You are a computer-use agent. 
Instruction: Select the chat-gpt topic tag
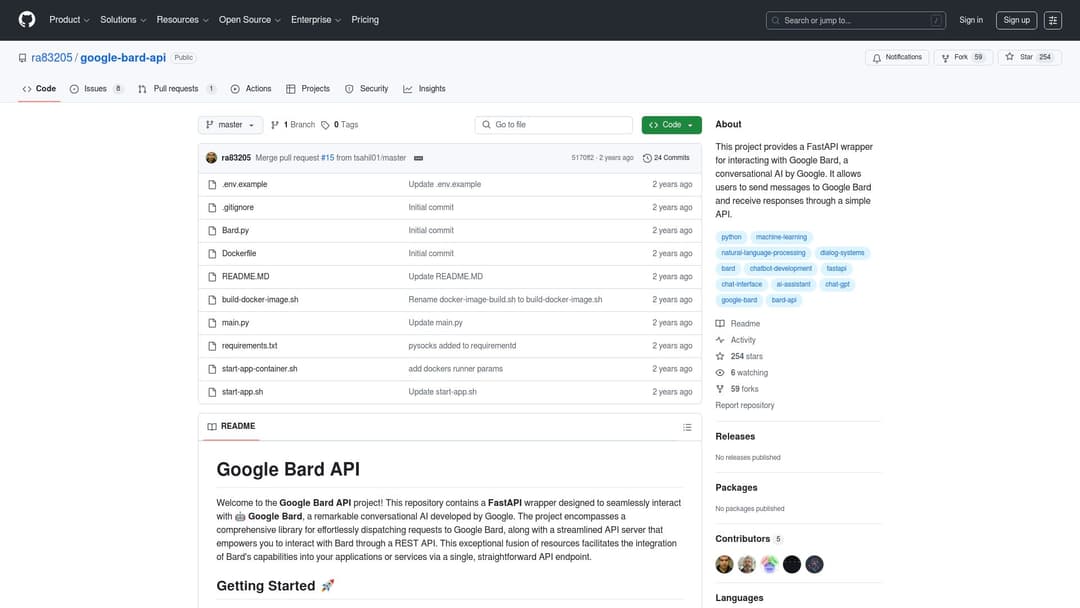[x=837, y=284]
